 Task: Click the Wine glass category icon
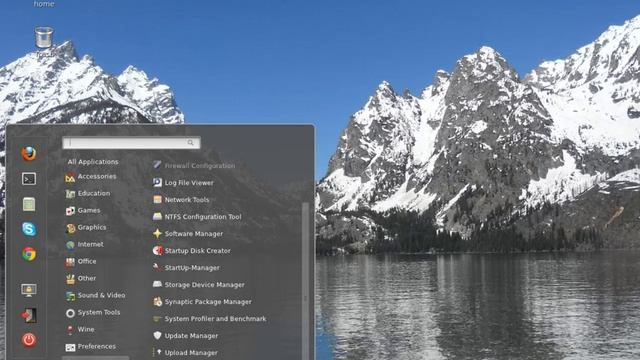click(x=70, y=330)
